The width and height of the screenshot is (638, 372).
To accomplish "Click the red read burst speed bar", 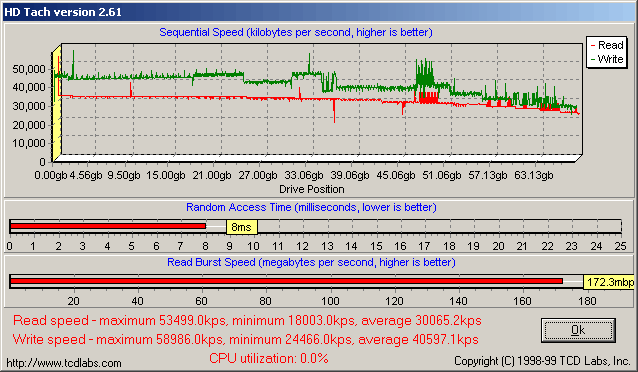I will [286, 281].
